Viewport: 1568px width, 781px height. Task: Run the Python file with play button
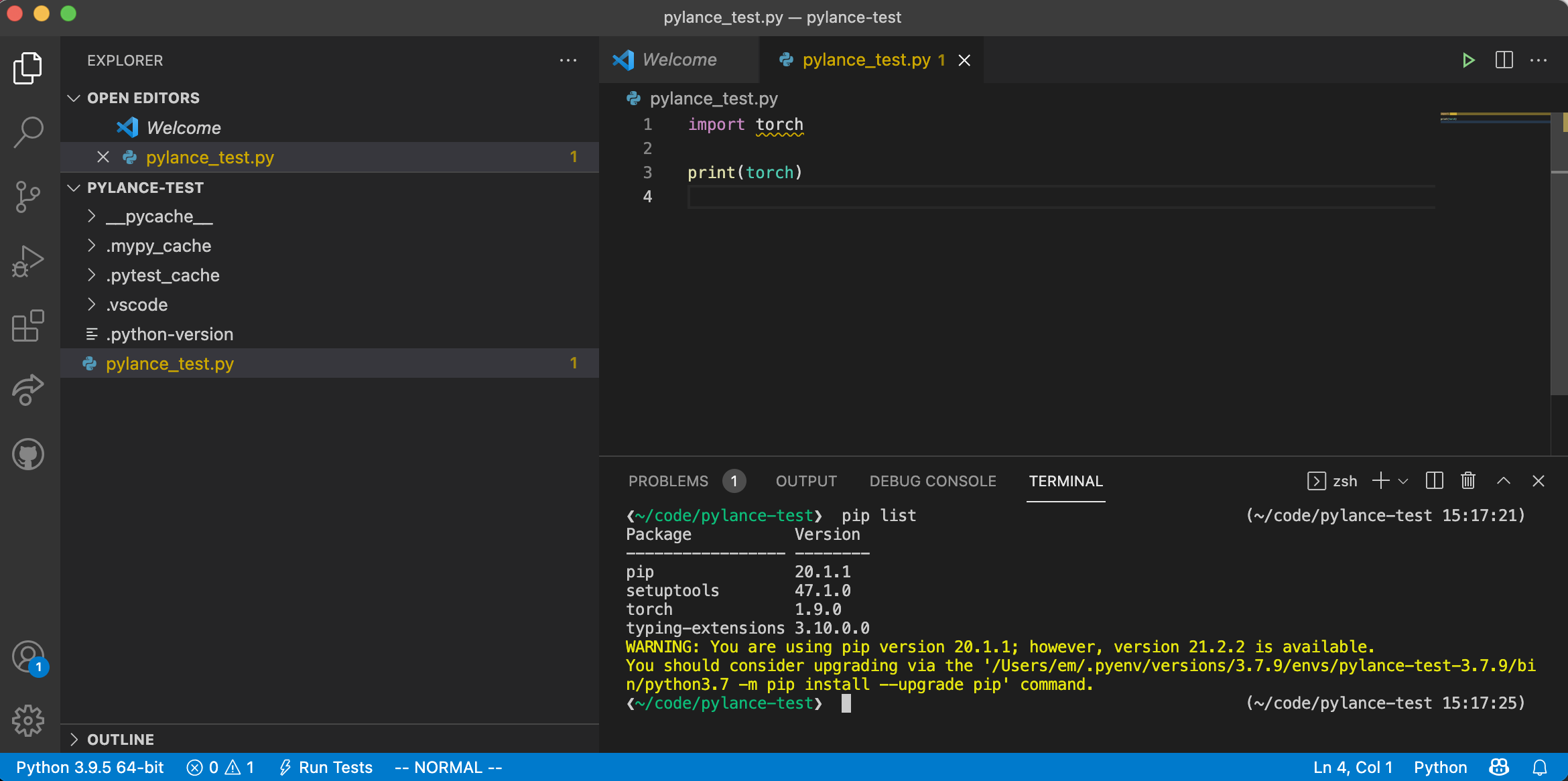coord(1468,60)
